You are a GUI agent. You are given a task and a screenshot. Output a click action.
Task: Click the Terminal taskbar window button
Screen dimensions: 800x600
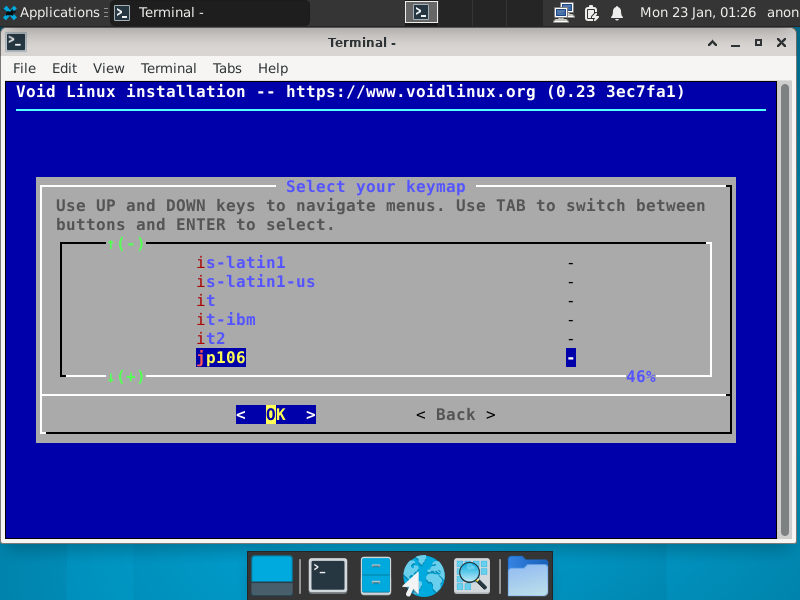(x=210, y=12)
